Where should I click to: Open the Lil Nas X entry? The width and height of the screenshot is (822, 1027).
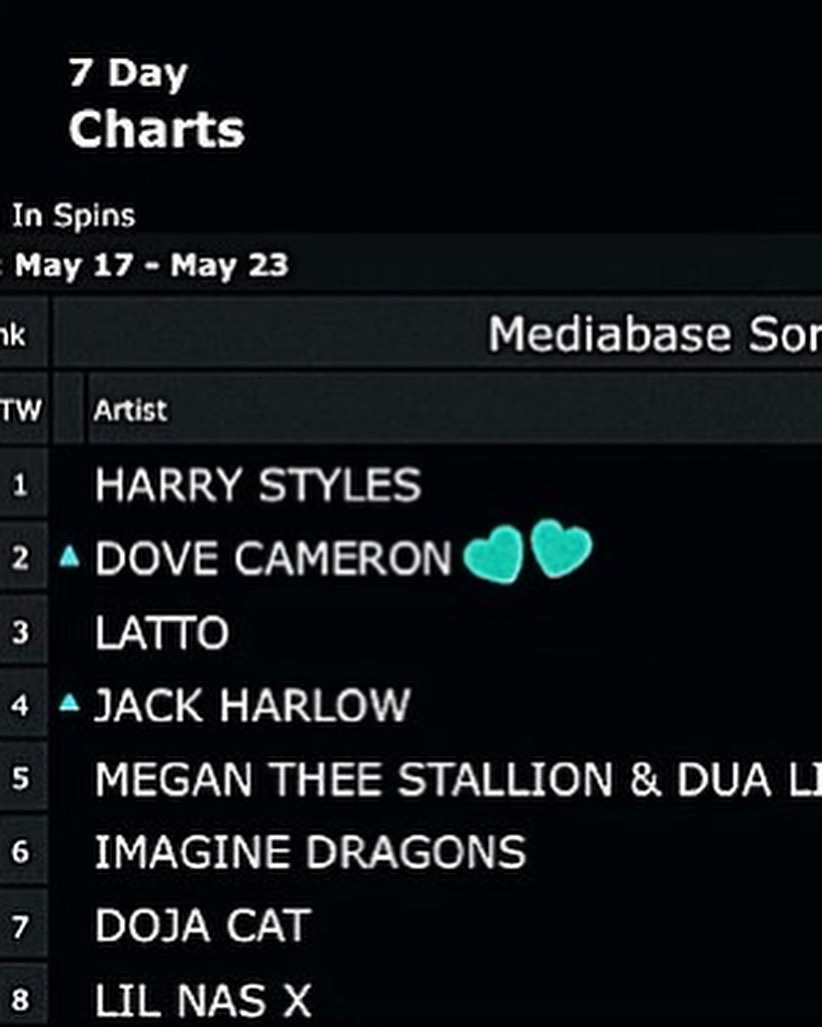(x=203, y=999)
